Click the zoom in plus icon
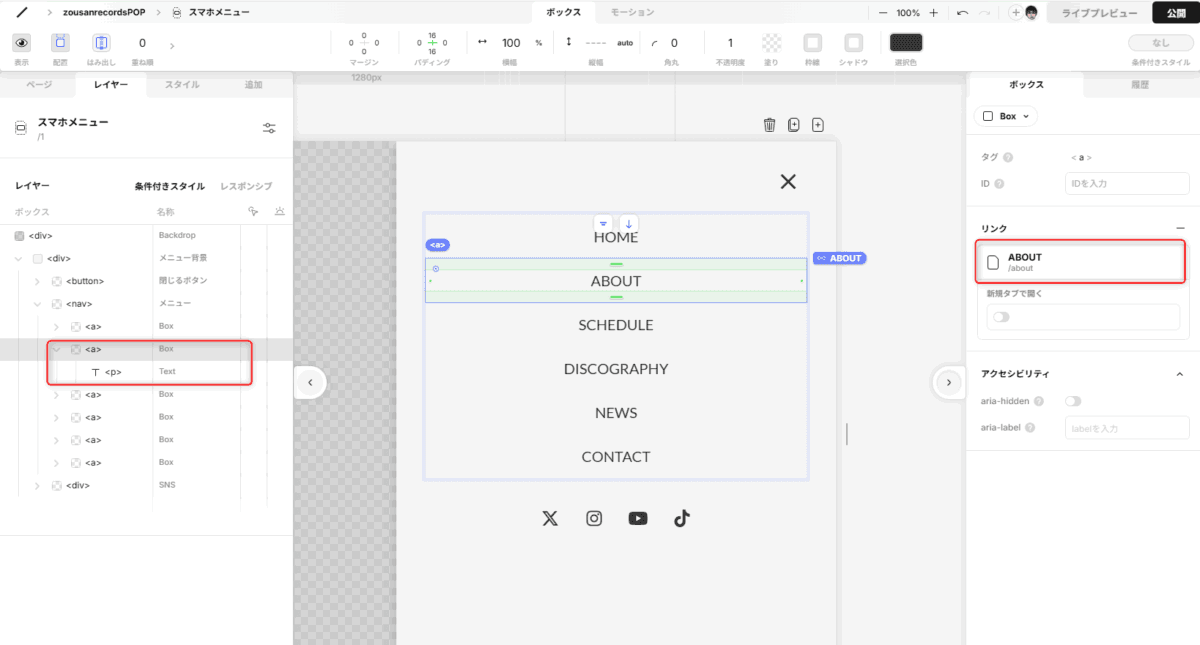The height and width of the screenshot is (645, 1200). tap(933, 13)
